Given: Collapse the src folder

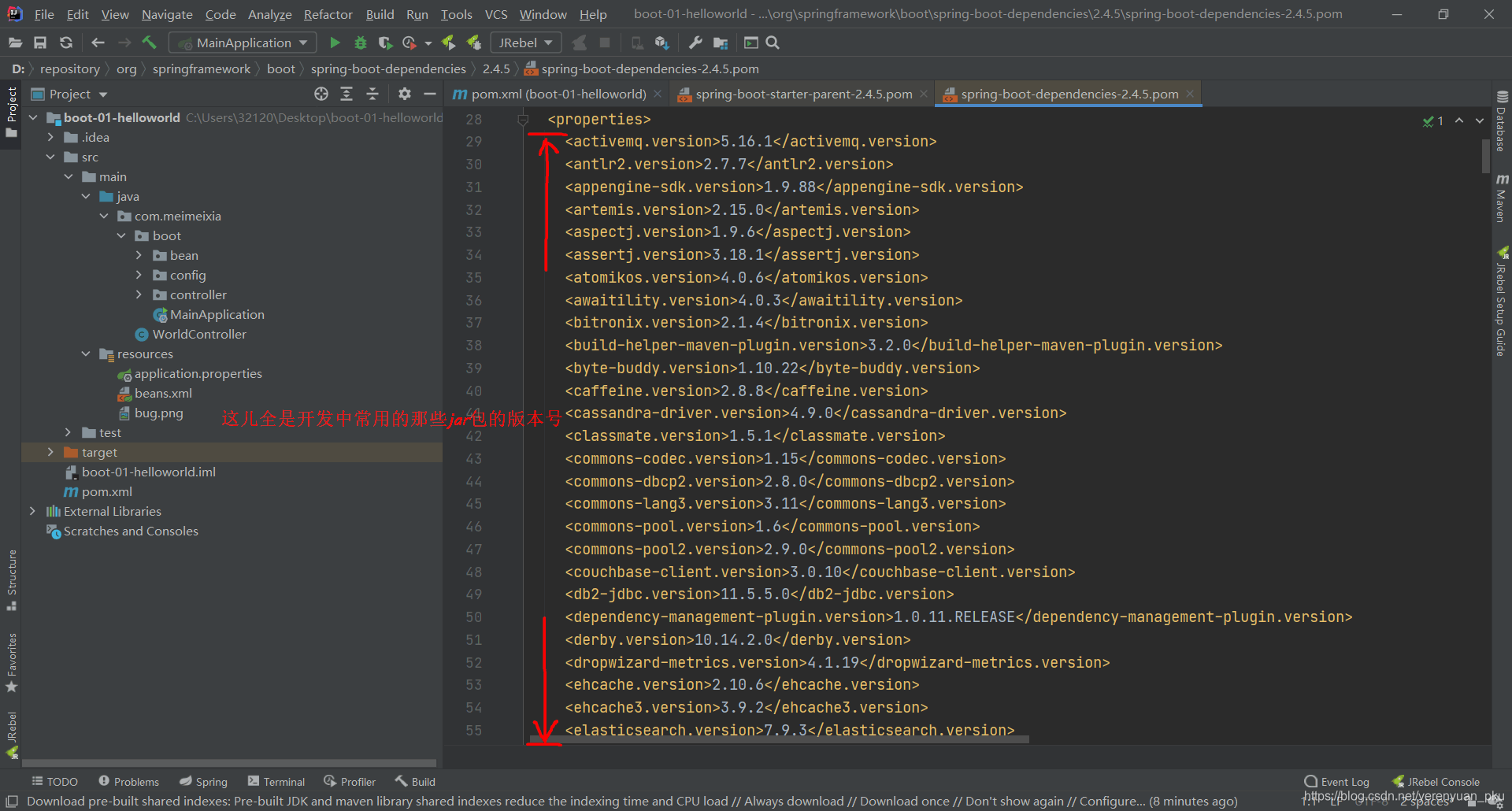Looking at the screenshot, I should tap(50, 157).
